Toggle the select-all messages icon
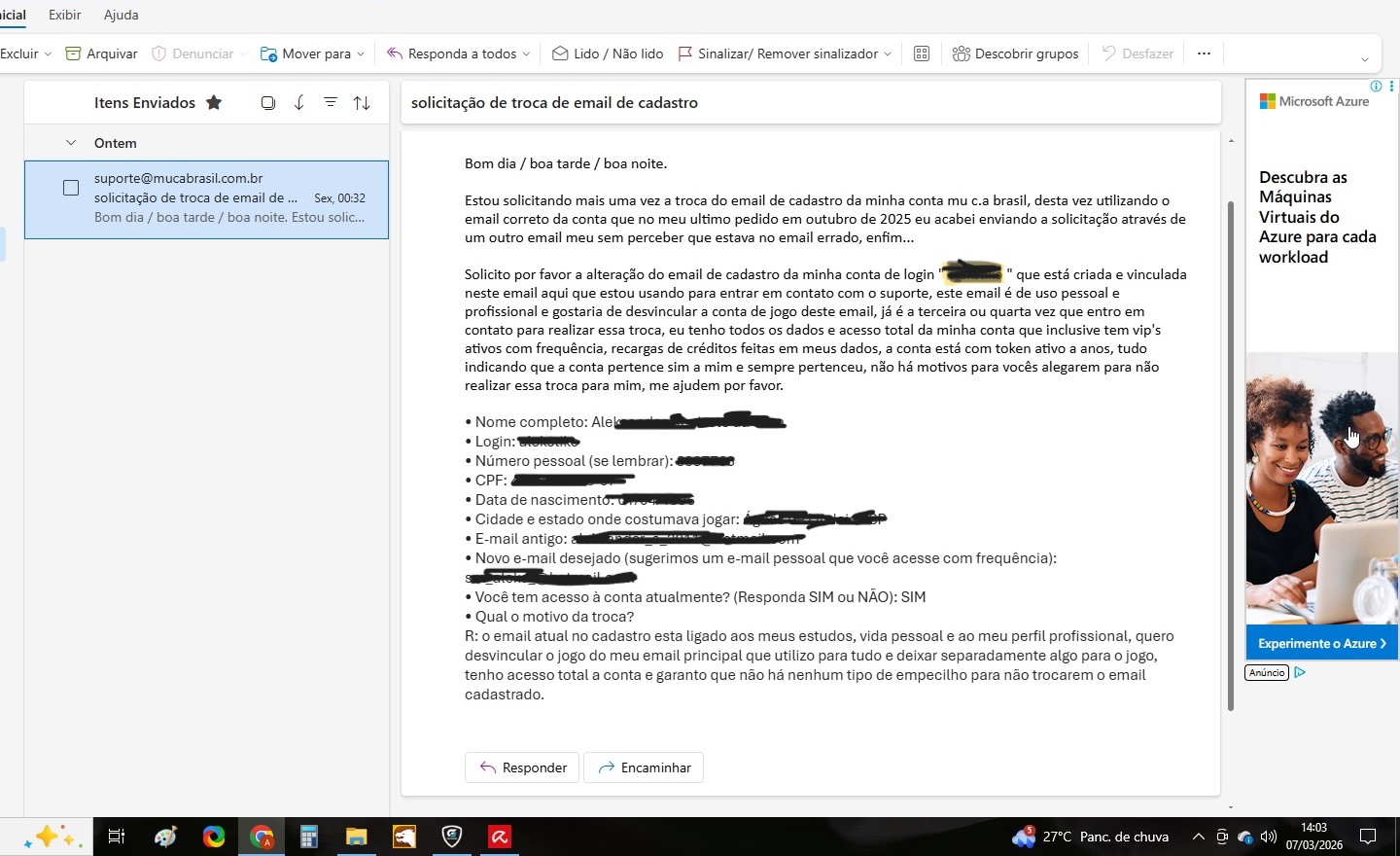Screen dimensions: 1400x856 tap(268, 102)
